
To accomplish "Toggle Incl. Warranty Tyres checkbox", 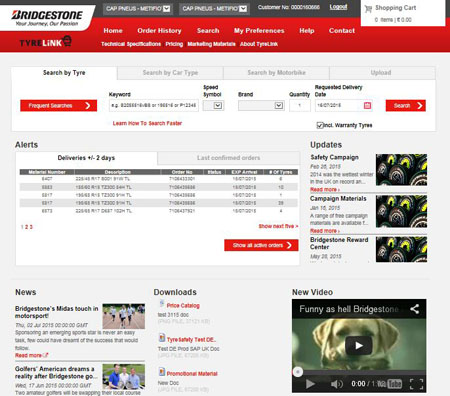I will click(320, 125).
